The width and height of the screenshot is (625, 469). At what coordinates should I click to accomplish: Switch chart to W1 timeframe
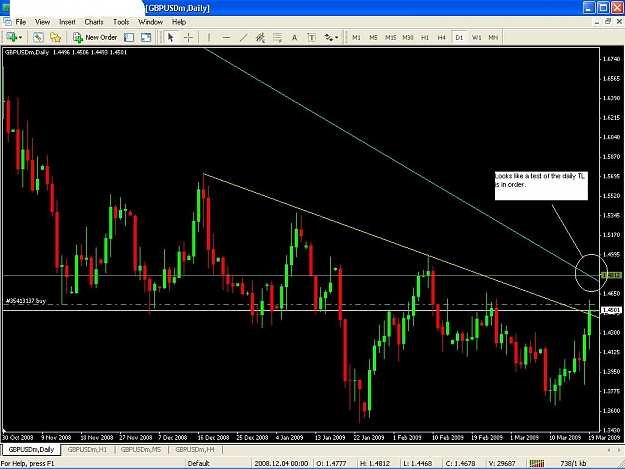pos(476,37)
